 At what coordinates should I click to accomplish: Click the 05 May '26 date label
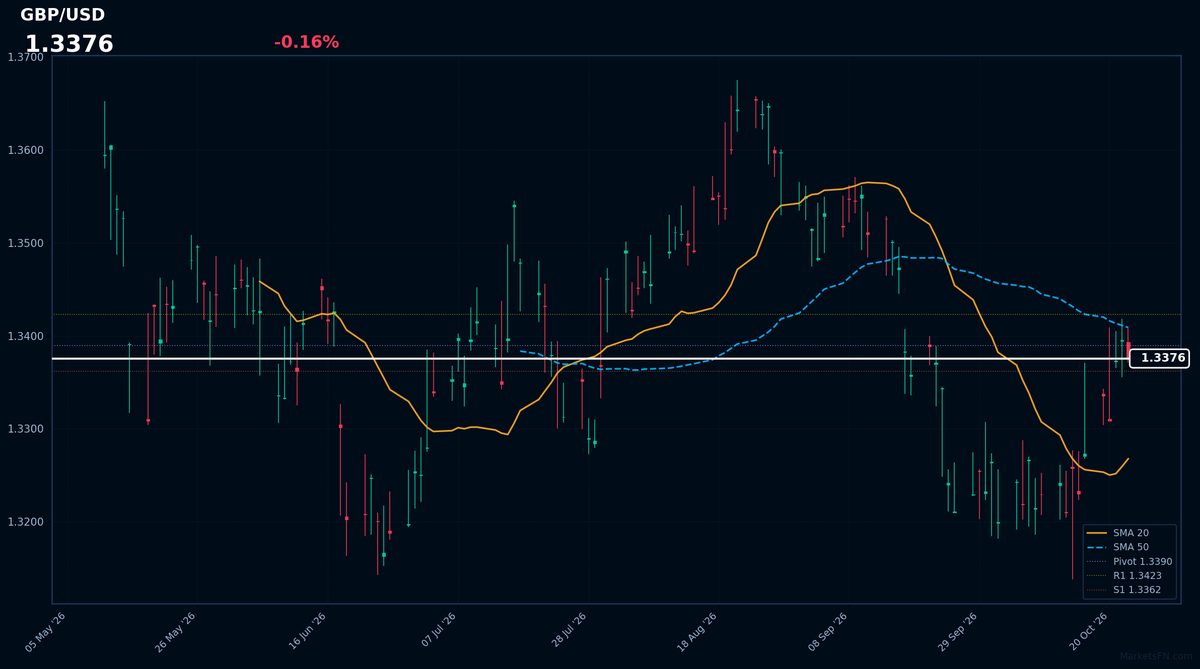point(46,632)
